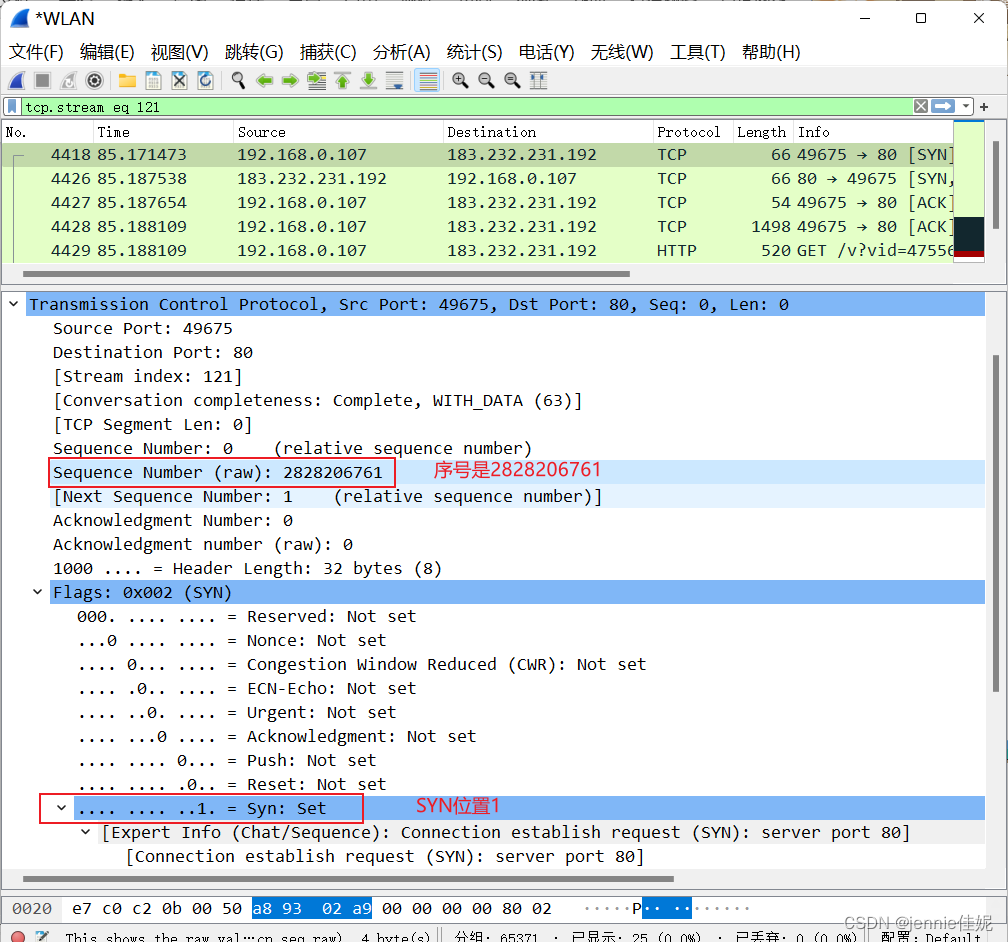Screen dimensions: 1008x942
Task: Open the 工具(T) menu
Action: pos(698,52)
